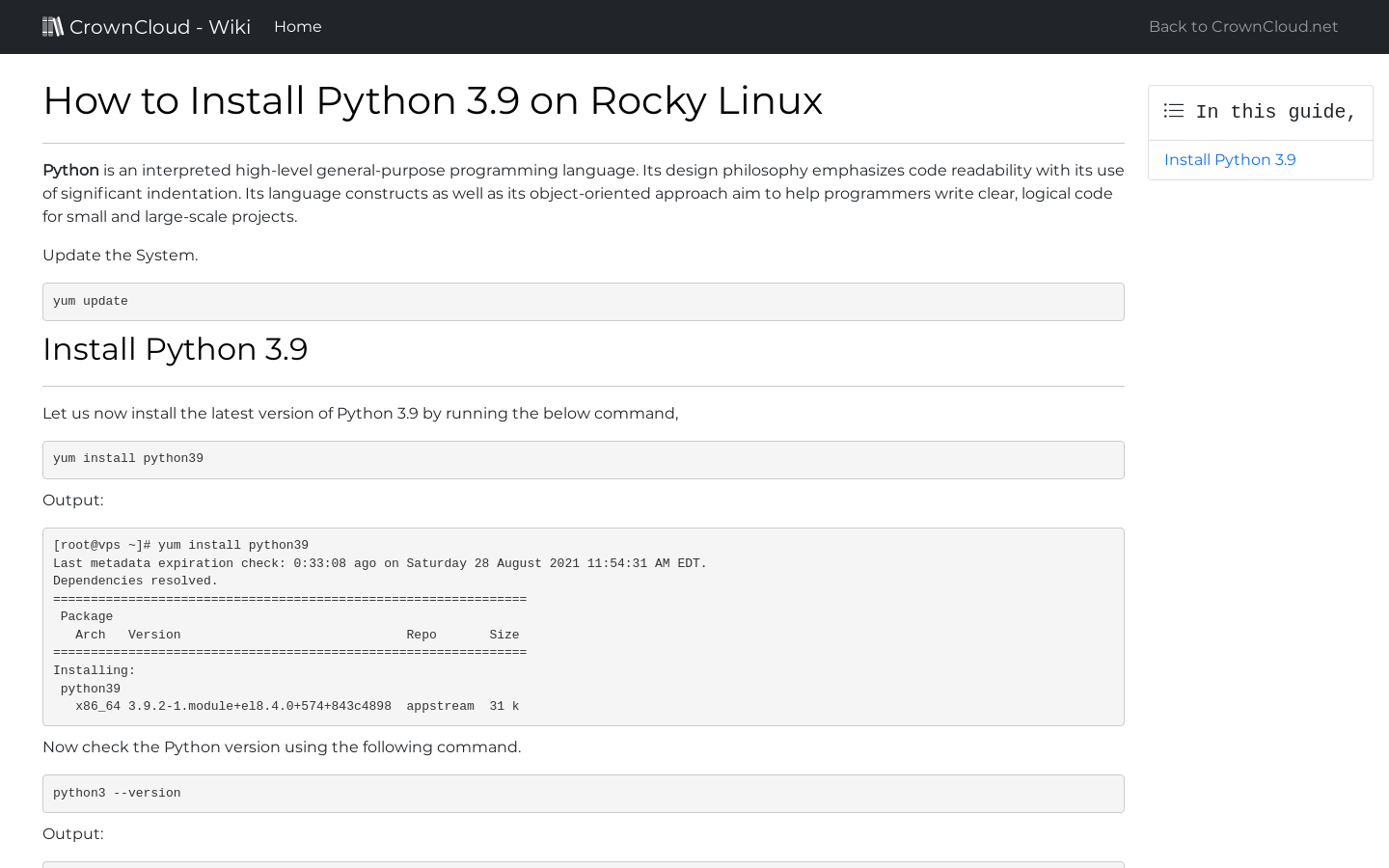Viewport: 1389px width, 868px height.
Task: Click the page title 'How to Install Python 3.9 on Rocky Linux'
Action: coord(432,100)
